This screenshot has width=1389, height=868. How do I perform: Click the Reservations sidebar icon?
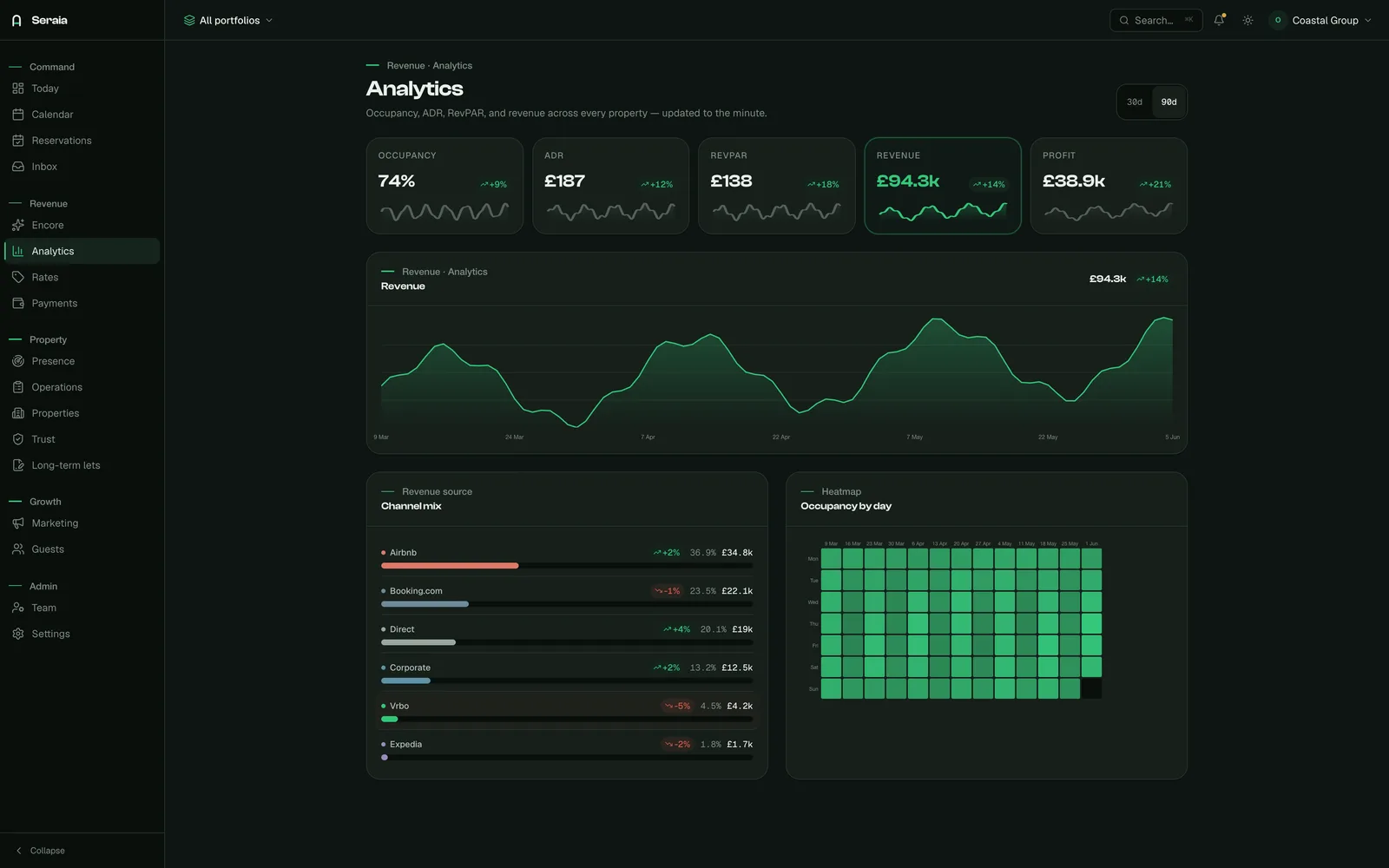click(x=18, y=141)
